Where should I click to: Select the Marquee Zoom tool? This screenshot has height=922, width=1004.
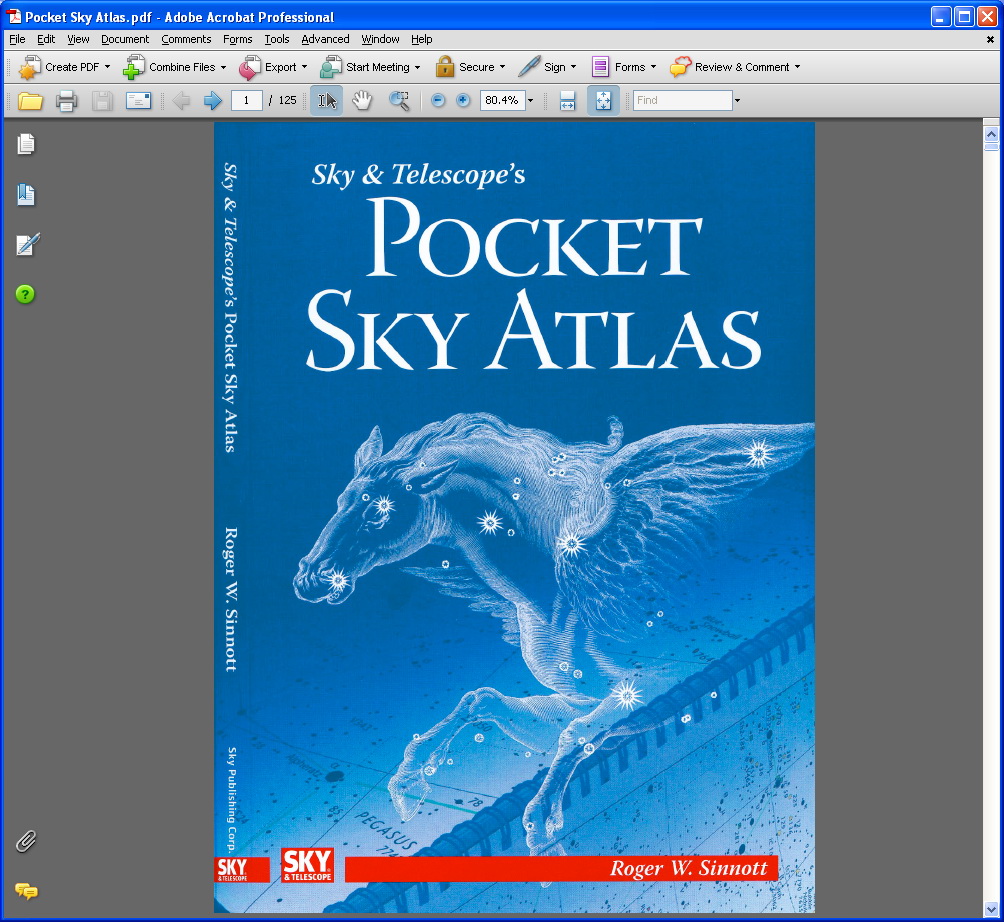tap(399, 101)
